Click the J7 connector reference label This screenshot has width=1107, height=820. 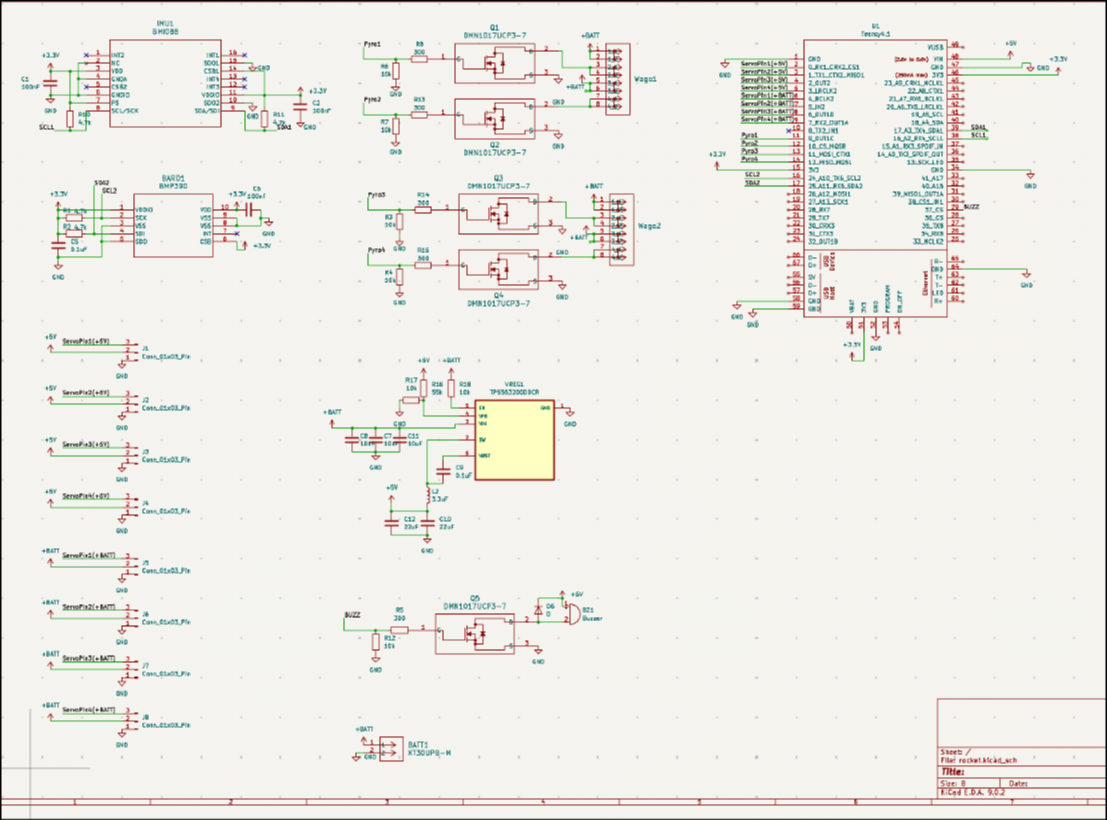click(x=145, y=665)
